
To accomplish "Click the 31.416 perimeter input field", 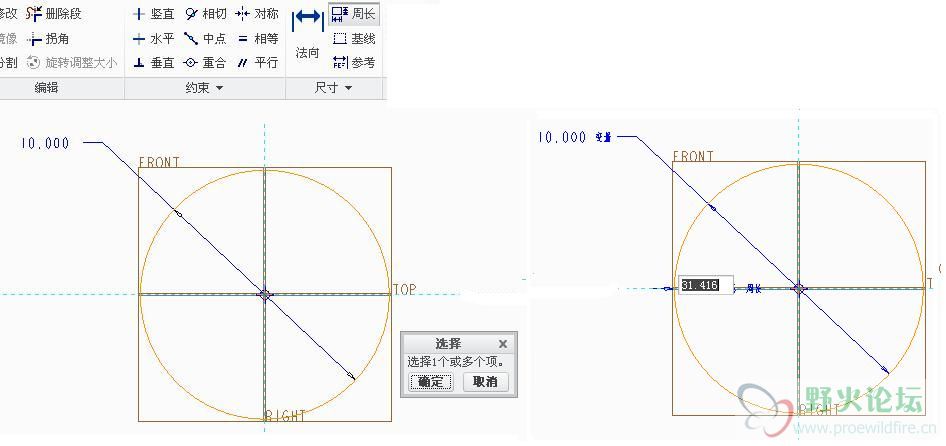I will pos(706,285).
